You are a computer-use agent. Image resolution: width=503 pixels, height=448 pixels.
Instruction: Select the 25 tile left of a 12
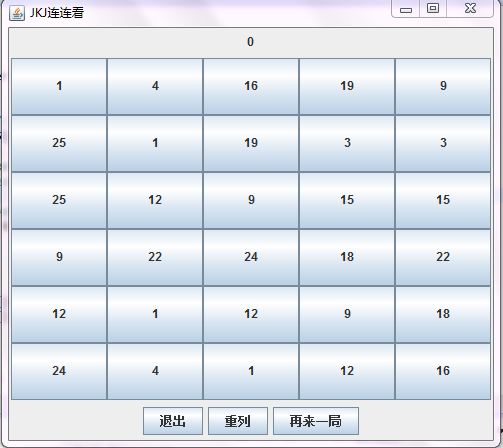pyautogui.click(x=59, y=201)
